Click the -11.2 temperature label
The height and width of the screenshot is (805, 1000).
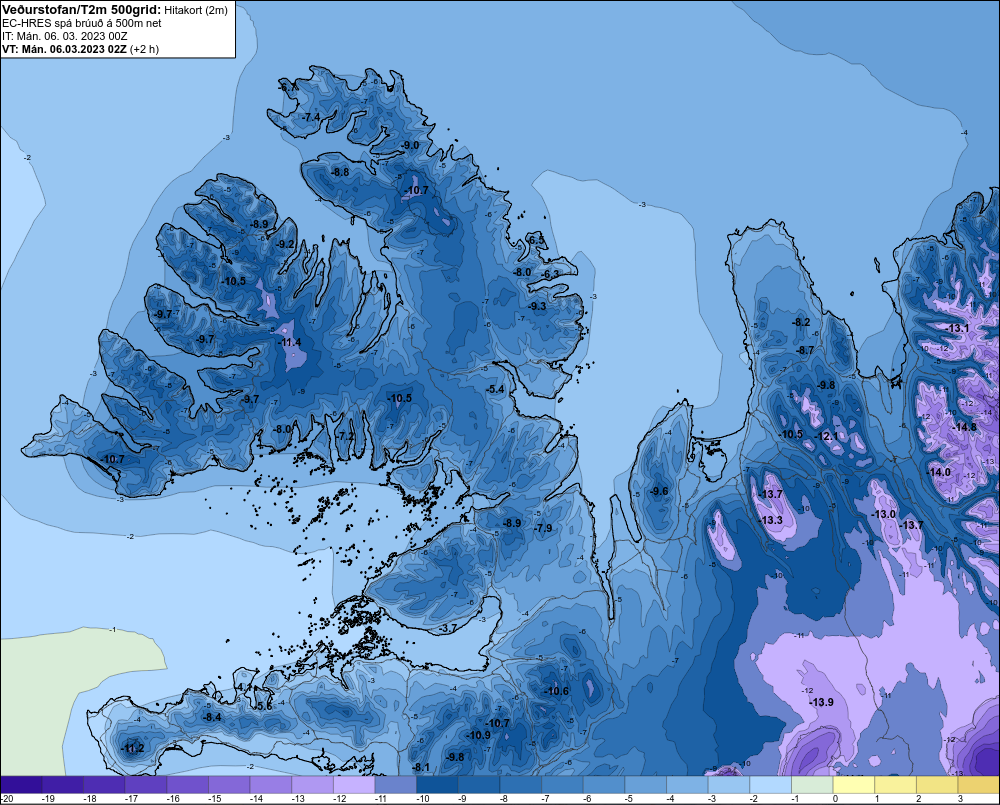click(133, 749)
